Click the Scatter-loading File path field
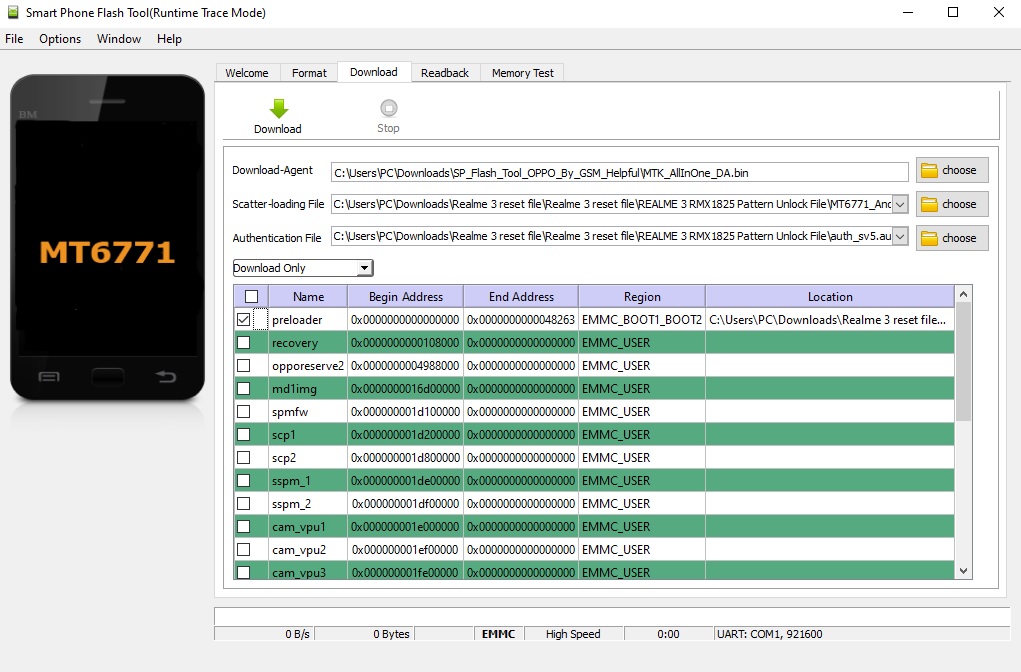This screenshot has height=672, width=1021. click(611, 204)
